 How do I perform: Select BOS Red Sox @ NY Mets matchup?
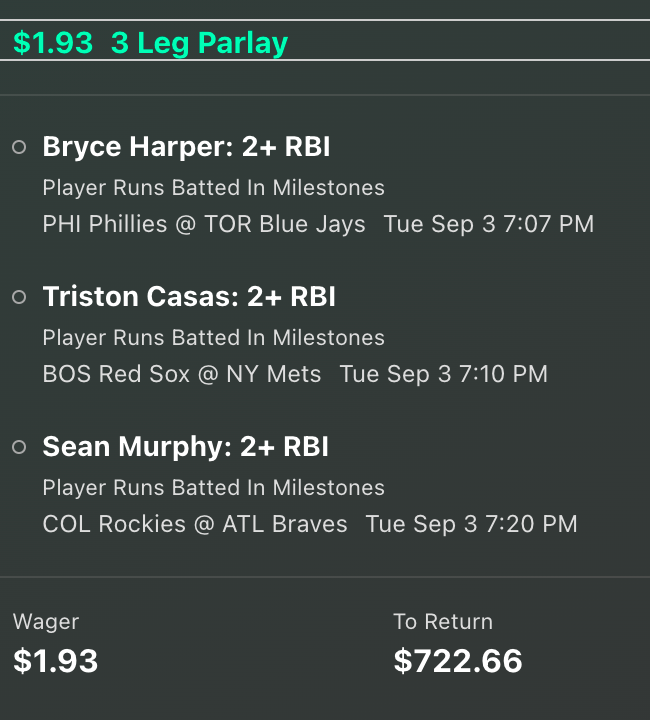click(x=182, y=374)
